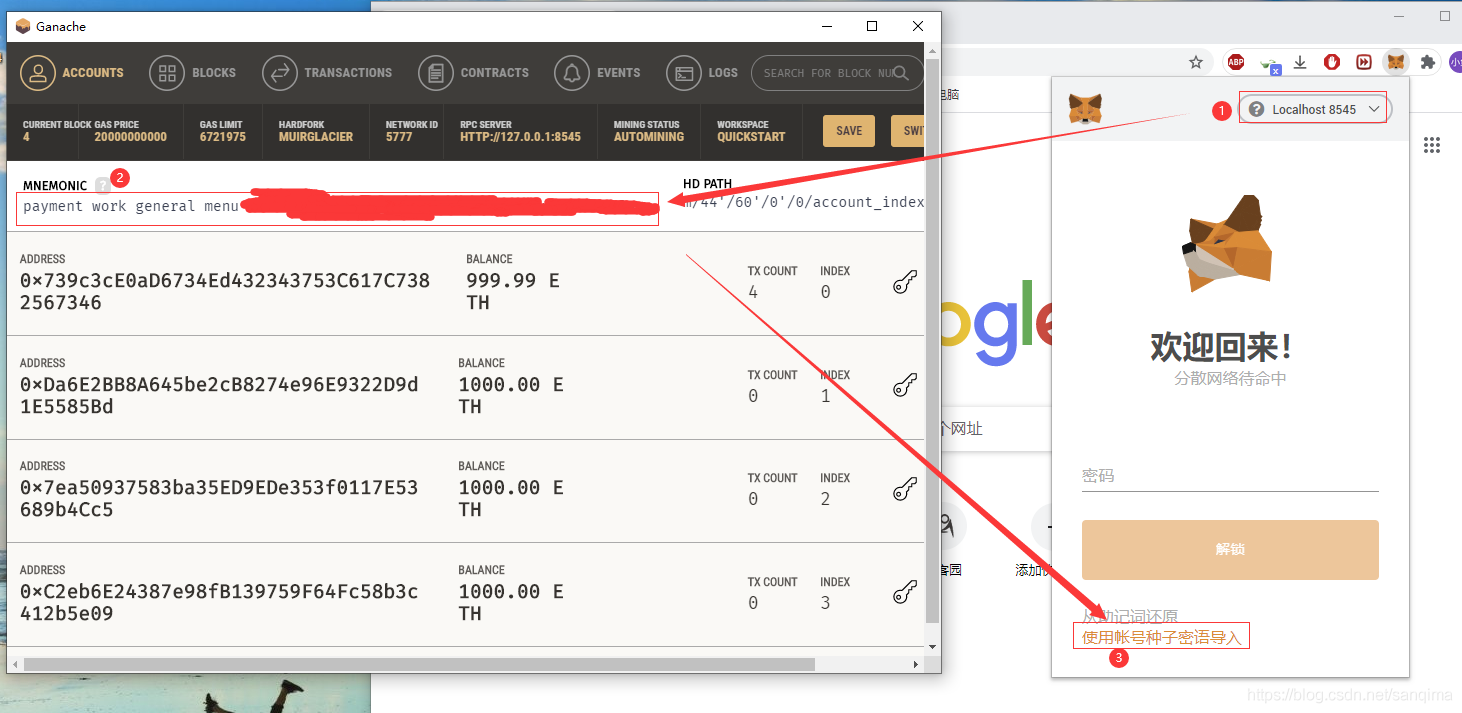Click the 使用帐号种子密语导入 link
Image resolution: width=1462 pixels, height=713 pixels.
click(x=1161, y=637)
